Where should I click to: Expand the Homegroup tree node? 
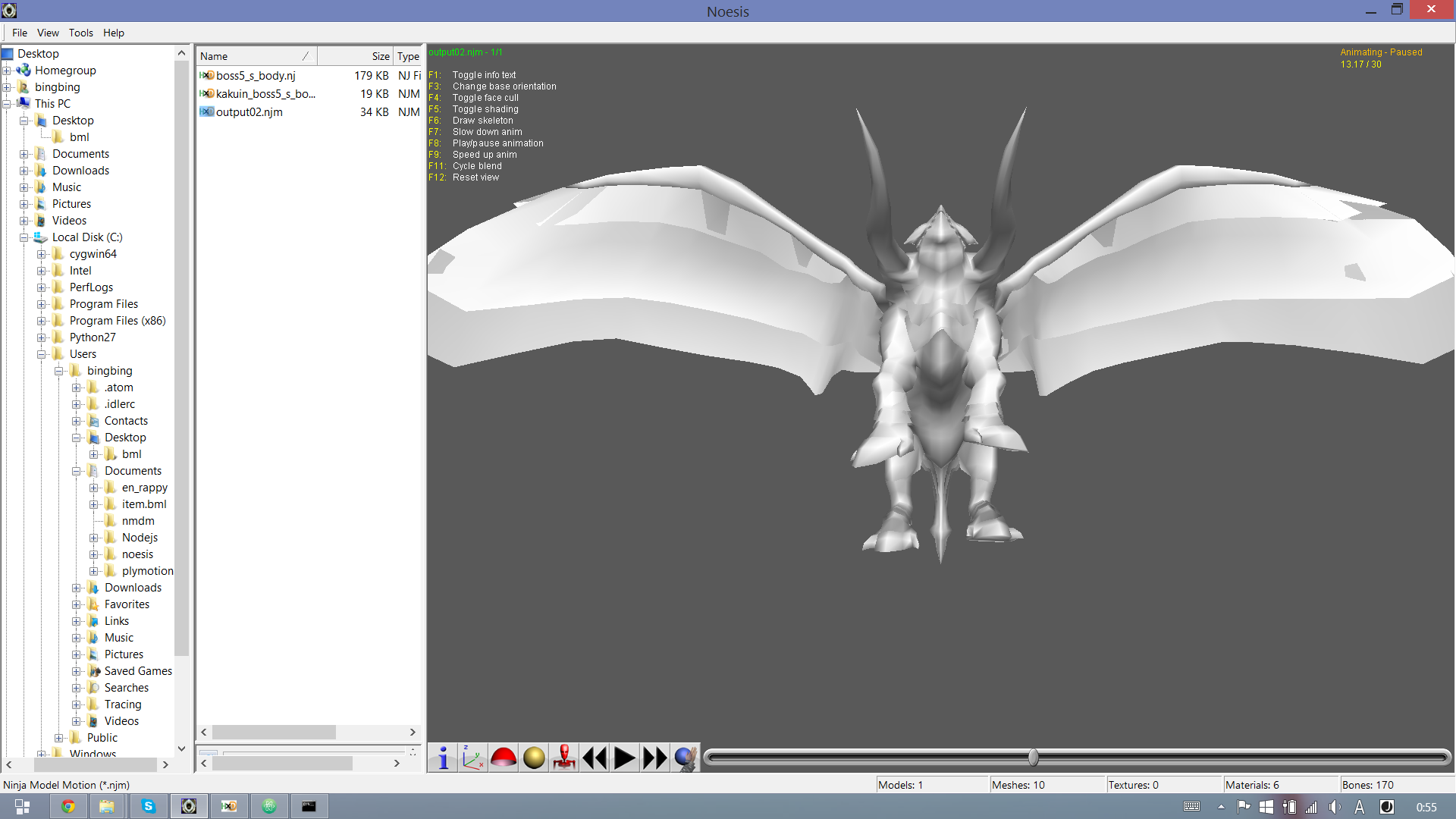click(7, 71)
